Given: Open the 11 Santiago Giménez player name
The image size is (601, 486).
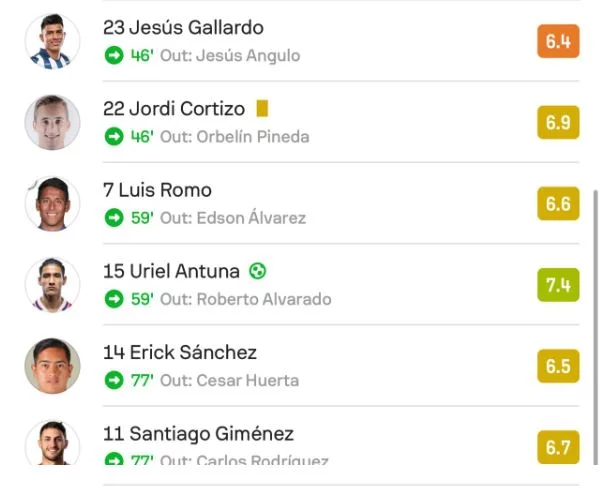Looking at the screenshot, I should coord(199,434).
